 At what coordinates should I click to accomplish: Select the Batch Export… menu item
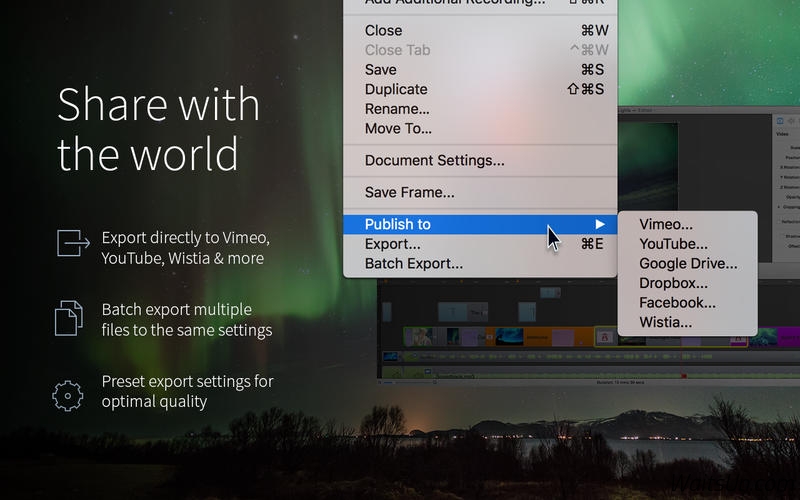[x=480, y=264]
